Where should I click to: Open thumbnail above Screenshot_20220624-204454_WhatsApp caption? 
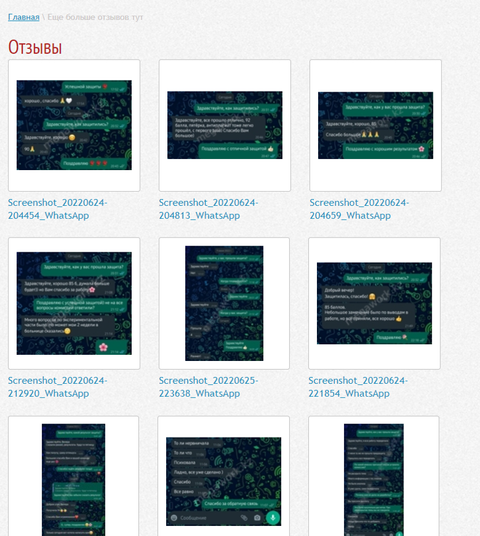[x=74, y=125]
